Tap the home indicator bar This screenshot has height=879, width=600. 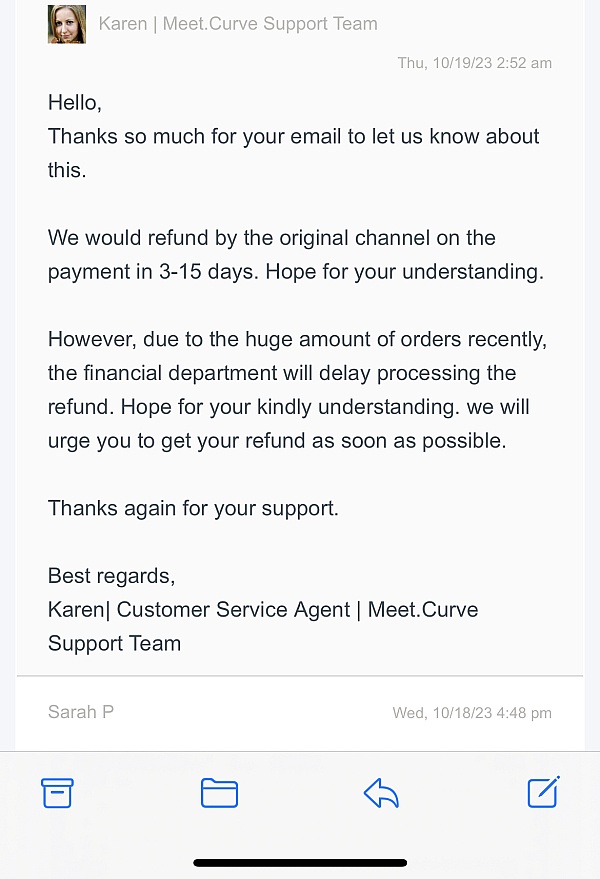click(300, 862)
